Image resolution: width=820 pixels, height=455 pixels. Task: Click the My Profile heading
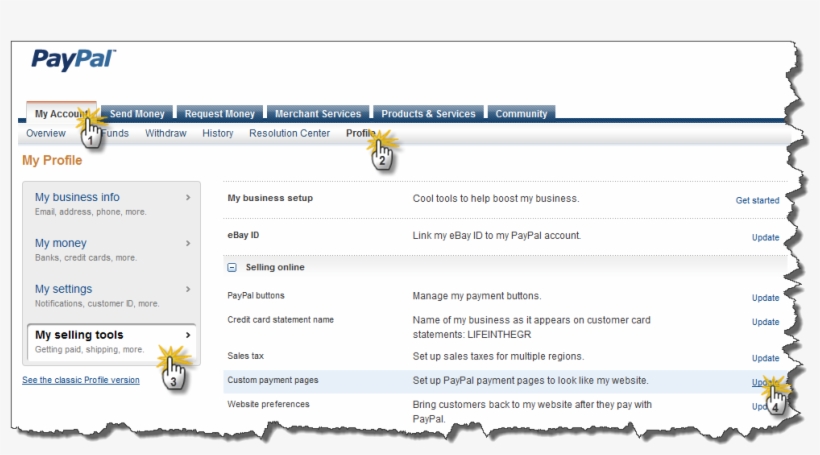click(x=52, y=161)
